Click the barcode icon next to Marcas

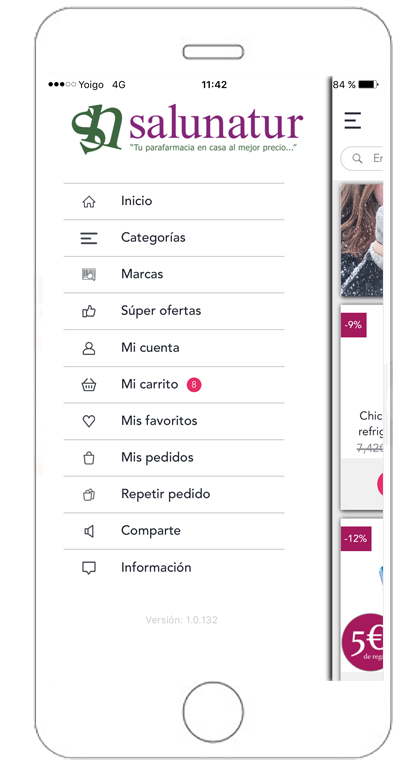point(89,274)
